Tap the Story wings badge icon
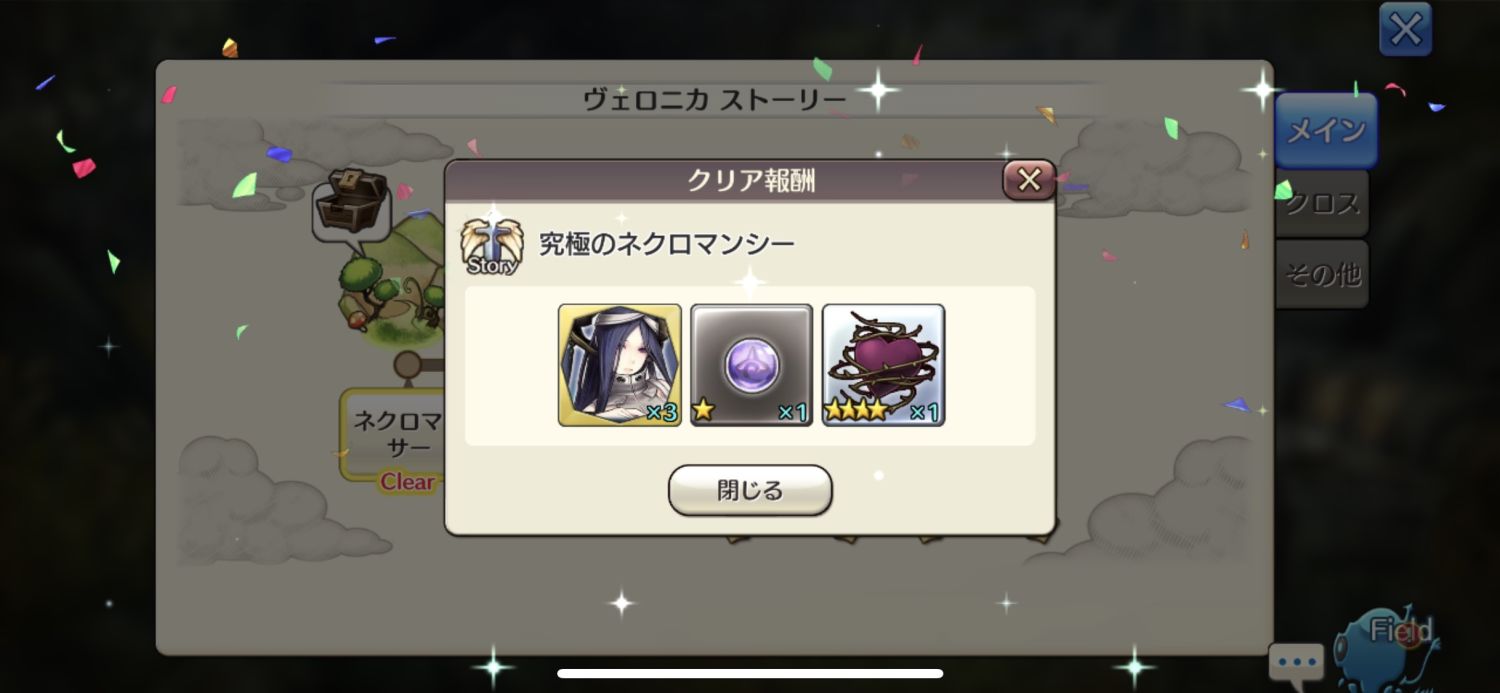This screenshot has height=693, width=1500. [491, 246]
